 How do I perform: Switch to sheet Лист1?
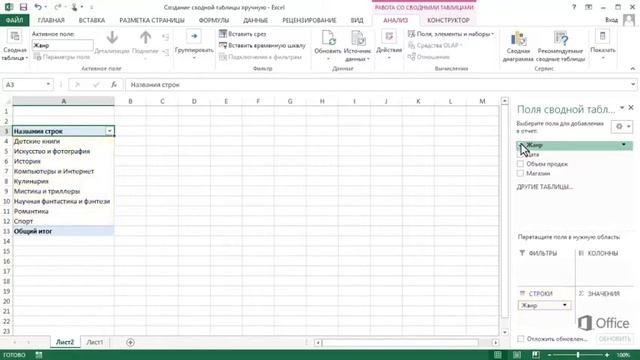pos(95,342)
